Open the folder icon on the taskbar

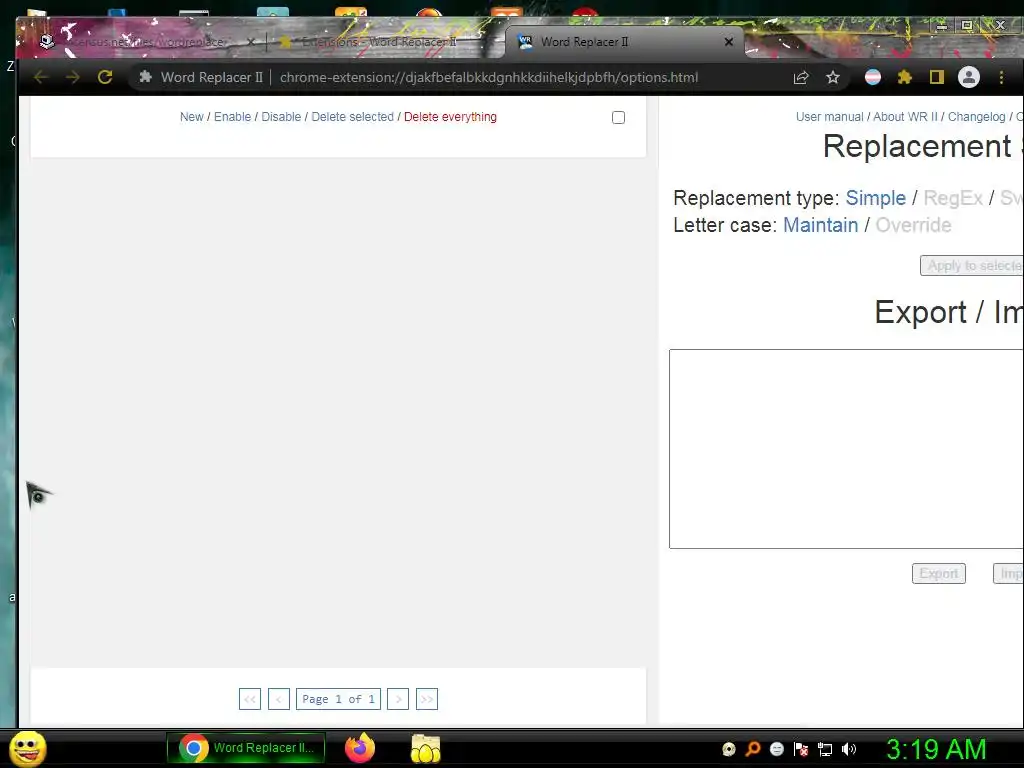click(x=426, y=748)
